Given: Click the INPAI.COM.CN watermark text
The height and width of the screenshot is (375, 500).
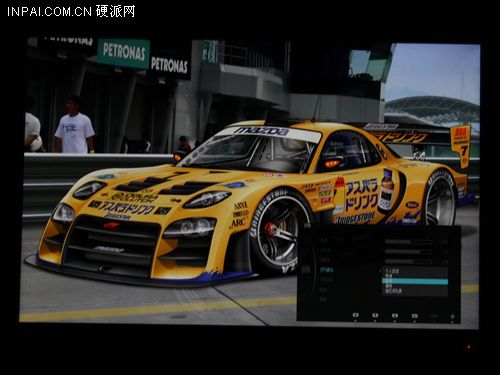Looking at the screenshot, I should pyautogui.click(x=49, y=12).
